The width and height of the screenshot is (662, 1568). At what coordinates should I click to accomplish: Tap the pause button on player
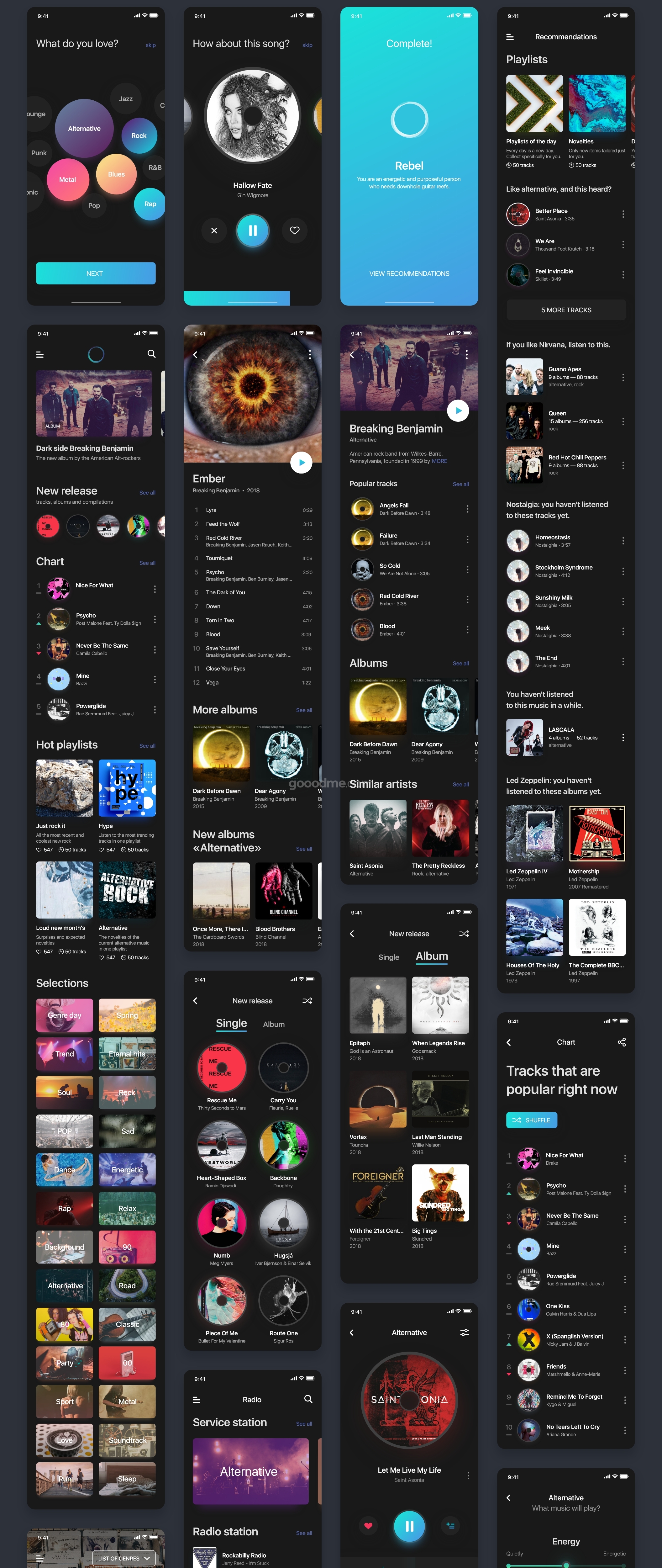coord(253,231)
